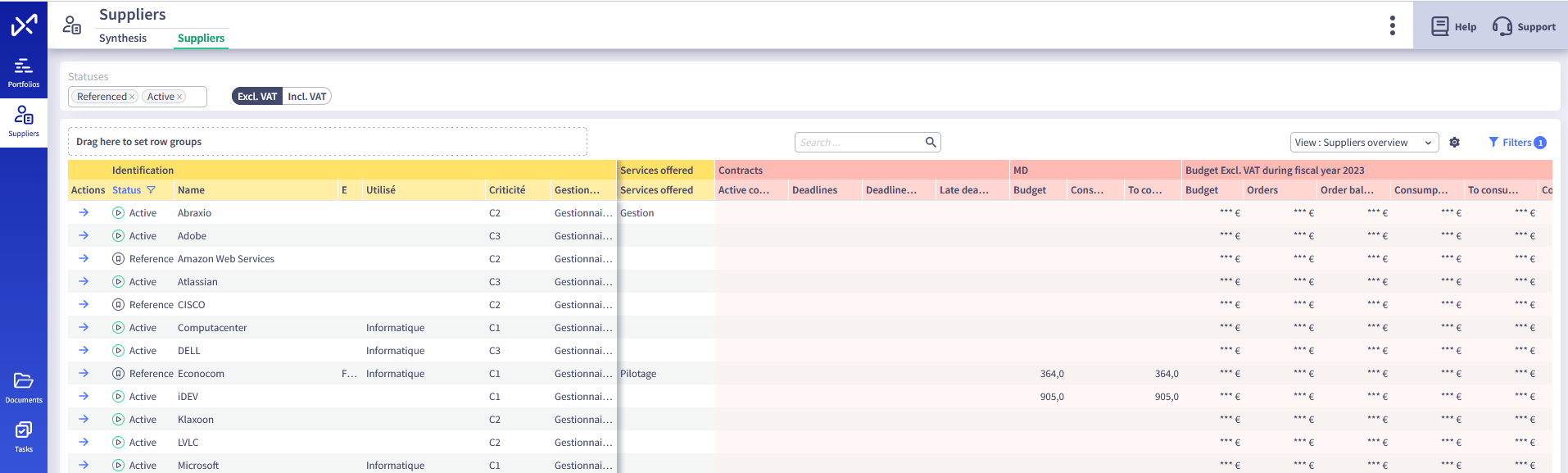Open Econocom row with arrow action
Screen dimensions: 1568x473
pyautogui.click(x=84, y=373)
